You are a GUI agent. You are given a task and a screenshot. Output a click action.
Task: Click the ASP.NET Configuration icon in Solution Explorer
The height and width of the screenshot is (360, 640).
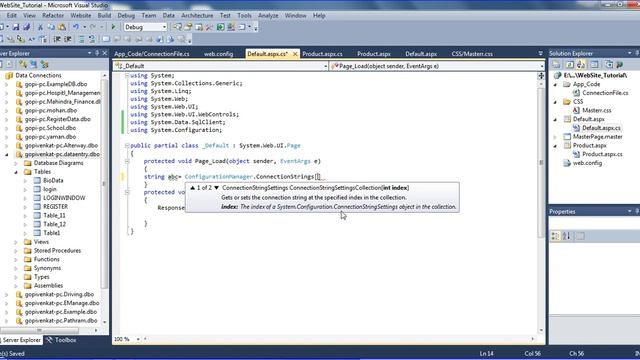click(x=620, y=64)
